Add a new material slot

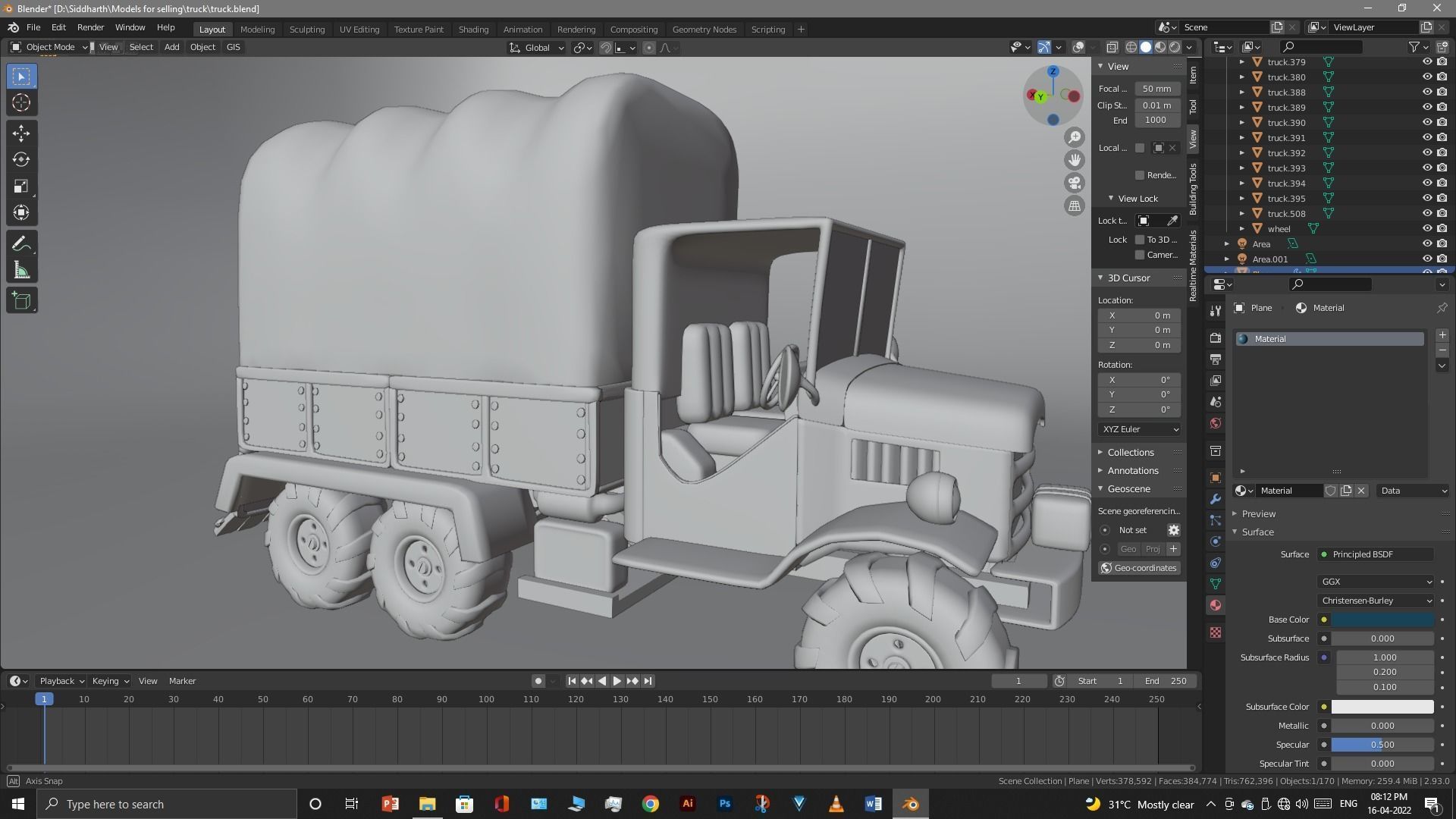tap(1442, 335)
